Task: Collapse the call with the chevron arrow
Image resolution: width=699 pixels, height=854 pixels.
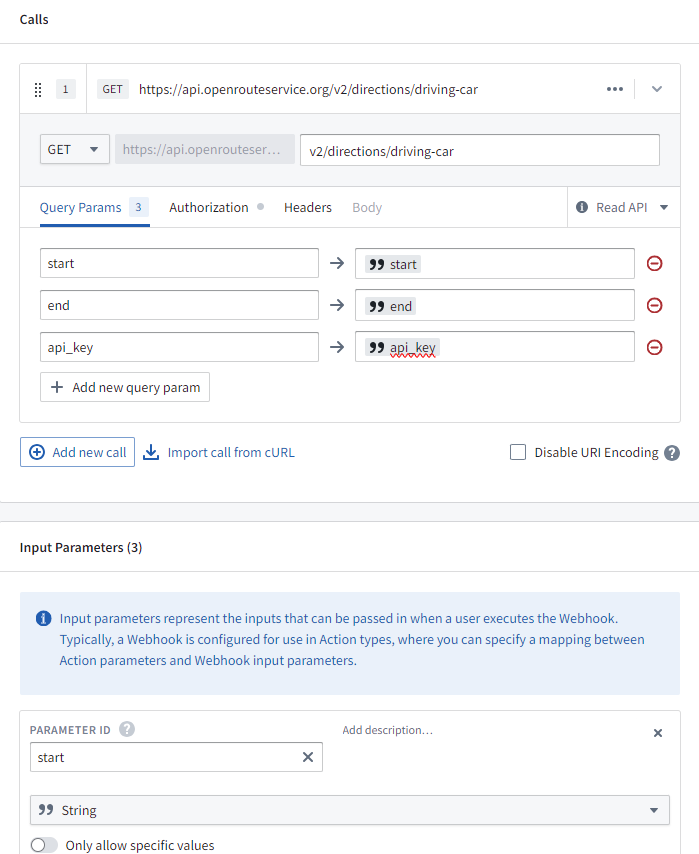Action: click(657, 89)
